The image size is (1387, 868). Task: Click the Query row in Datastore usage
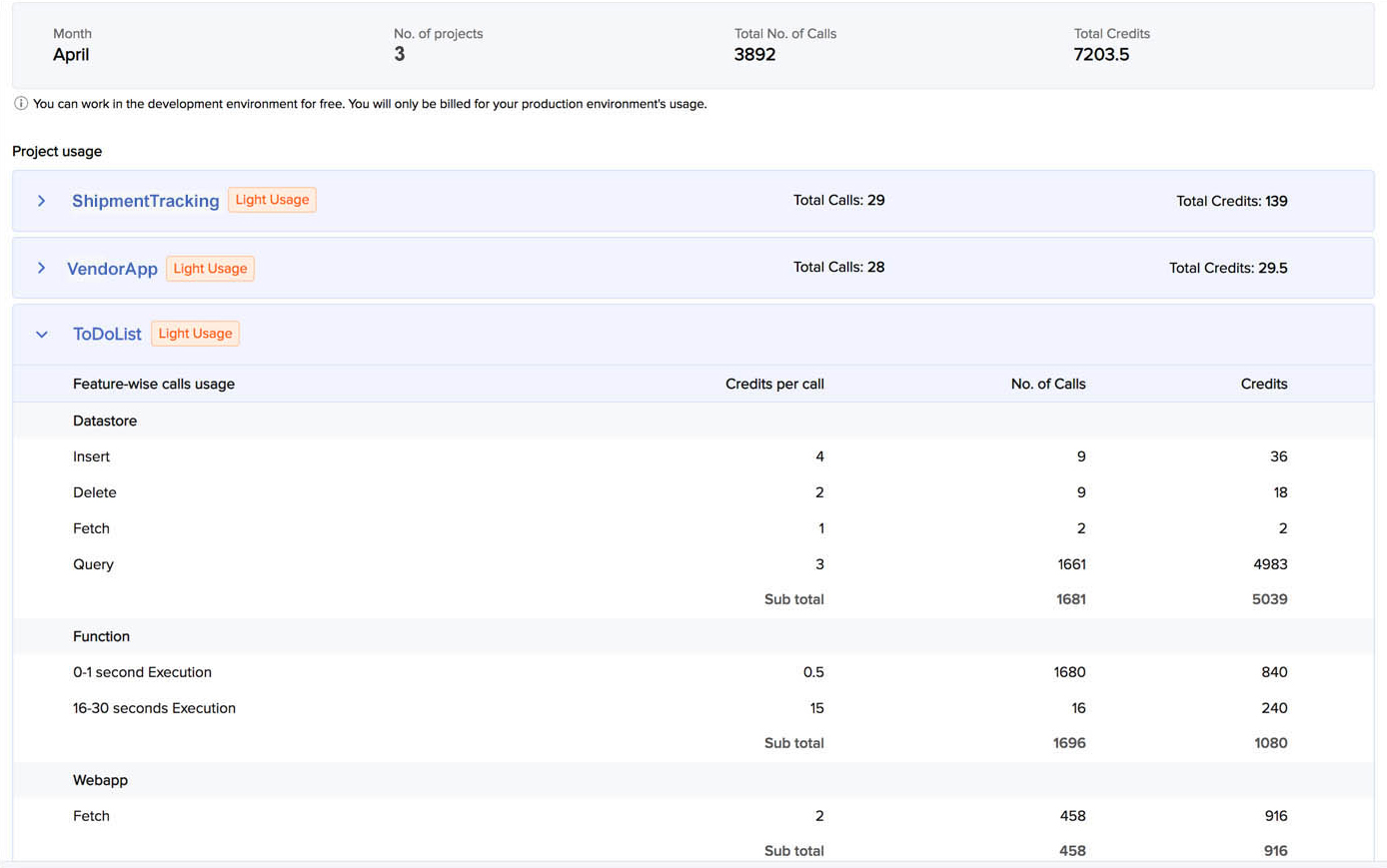pyautogui.click(x=93, y=564)
